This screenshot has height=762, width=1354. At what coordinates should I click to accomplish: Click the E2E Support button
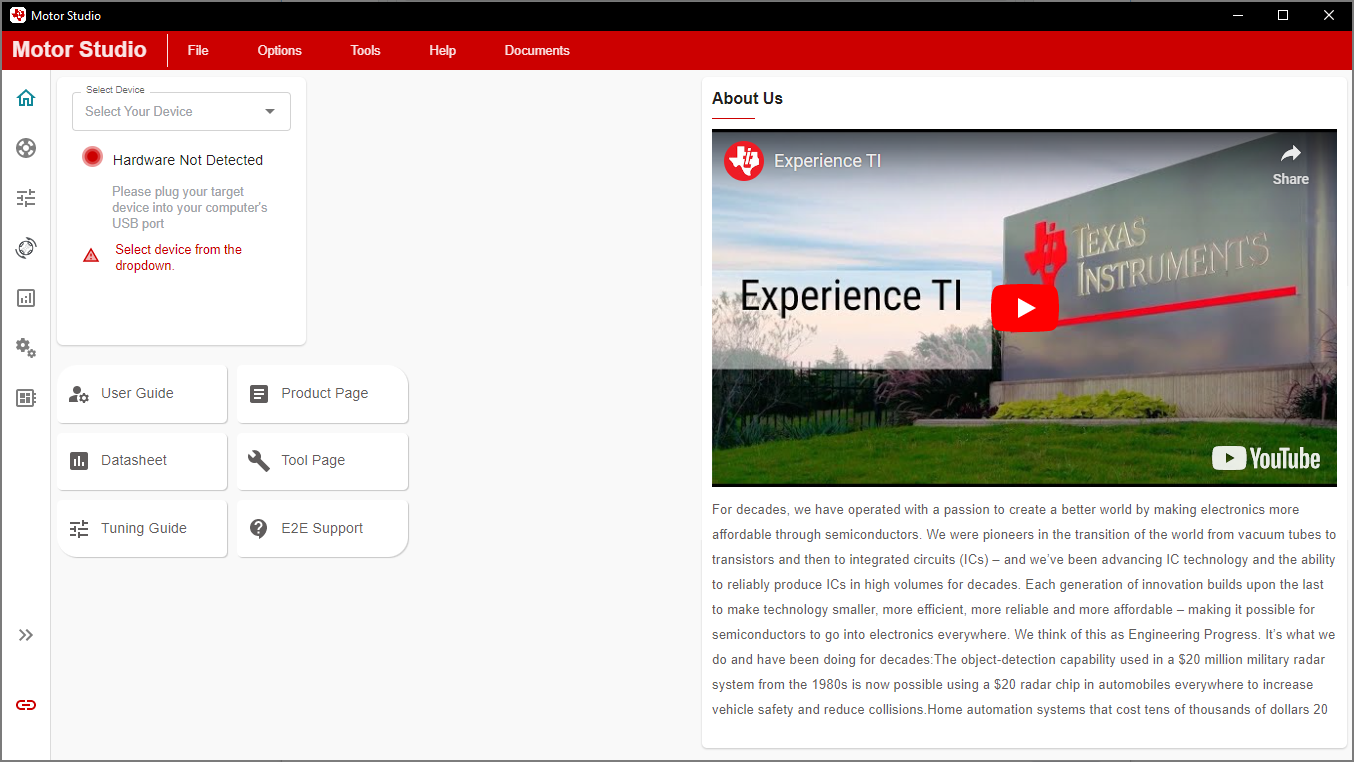tap(322, 528)
